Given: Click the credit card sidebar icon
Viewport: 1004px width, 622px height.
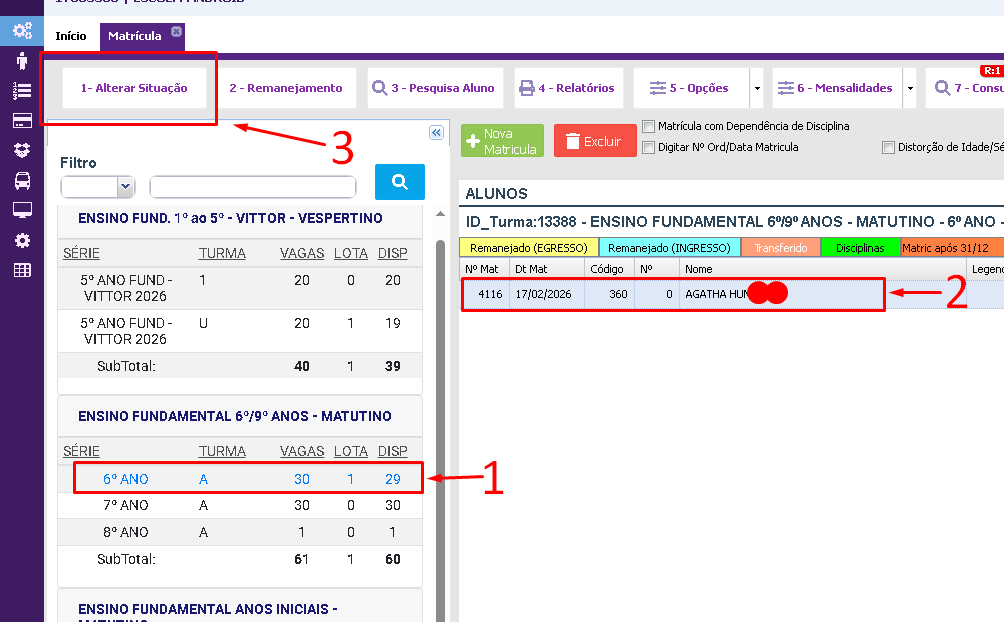Looking at the screenshot, I should pyautogui.click(x=22, y=121).
